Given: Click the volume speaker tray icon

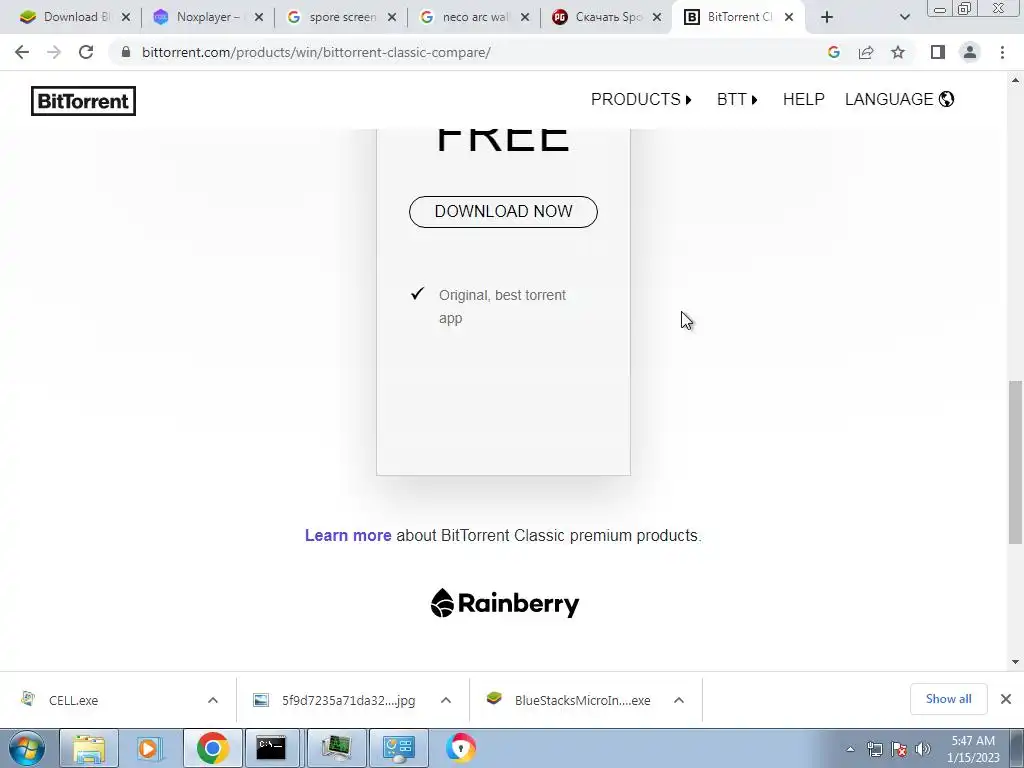Looking at the screenshot, I should coord(923,749).
